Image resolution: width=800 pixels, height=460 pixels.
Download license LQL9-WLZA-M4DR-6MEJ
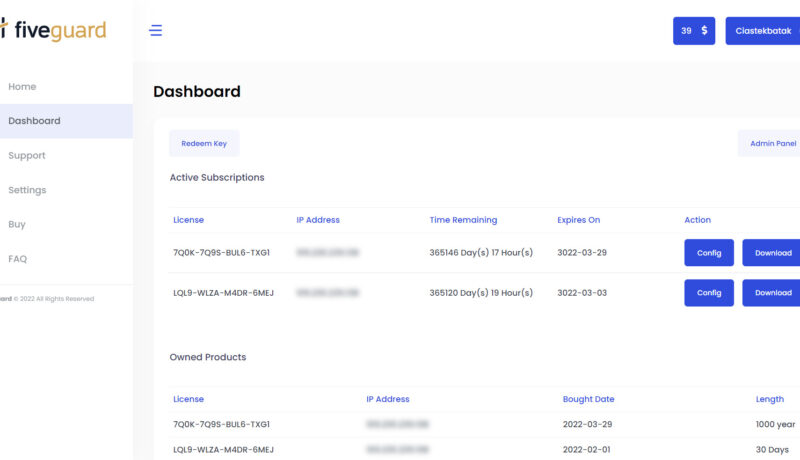[772, 293]
